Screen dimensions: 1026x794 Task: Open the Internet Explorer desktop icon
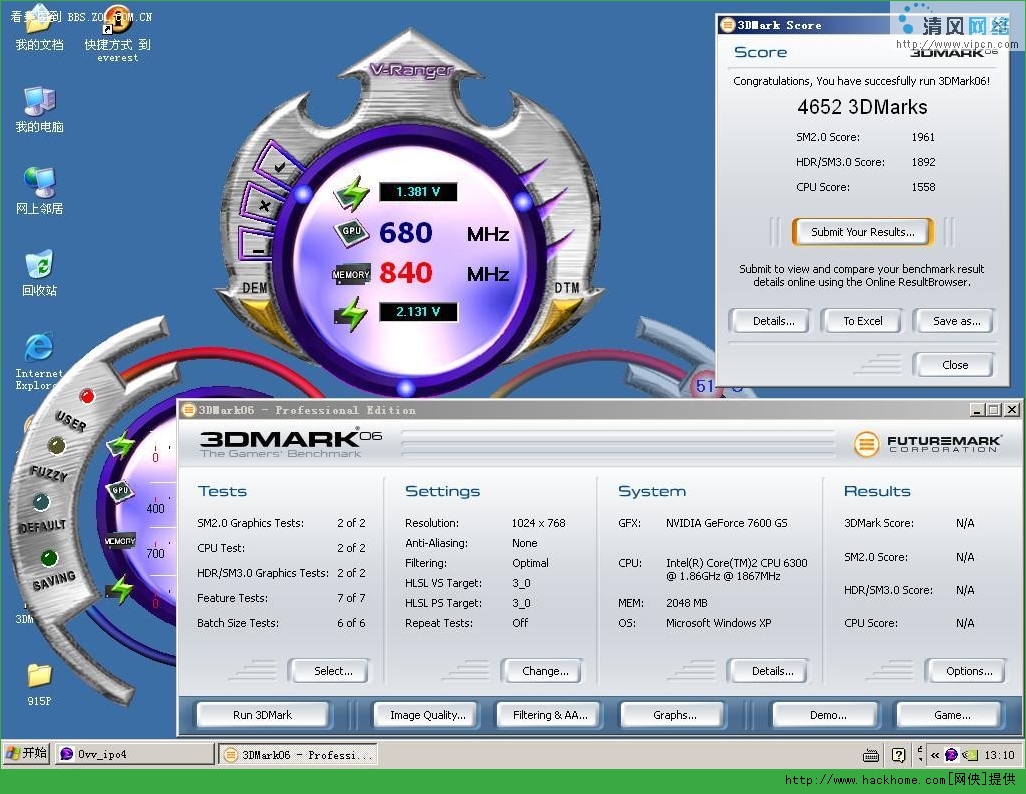tap(39, 361)
